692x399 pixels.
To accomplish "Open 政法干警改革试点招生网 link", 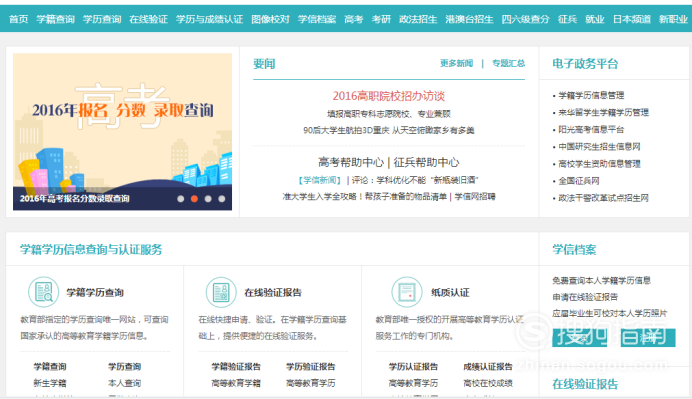I will coord(603,198).
